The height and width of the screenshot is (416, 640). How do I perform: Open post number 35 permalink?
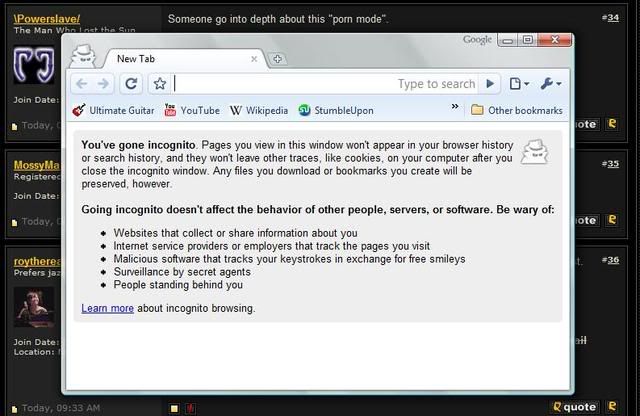coord(613,164)
